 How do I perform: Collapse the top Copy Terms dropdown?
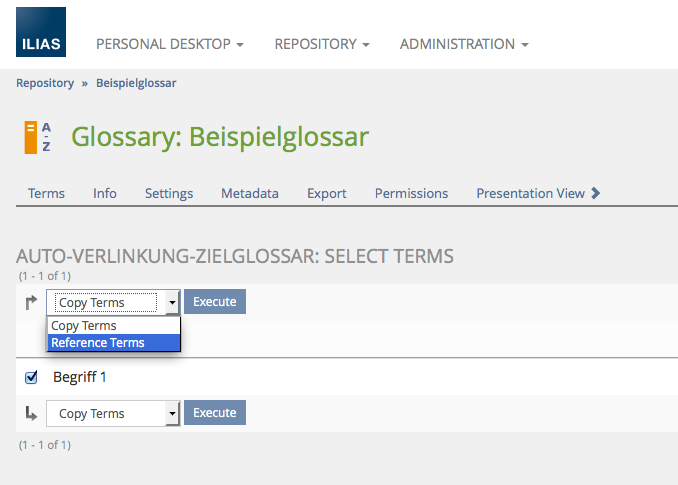112,302
